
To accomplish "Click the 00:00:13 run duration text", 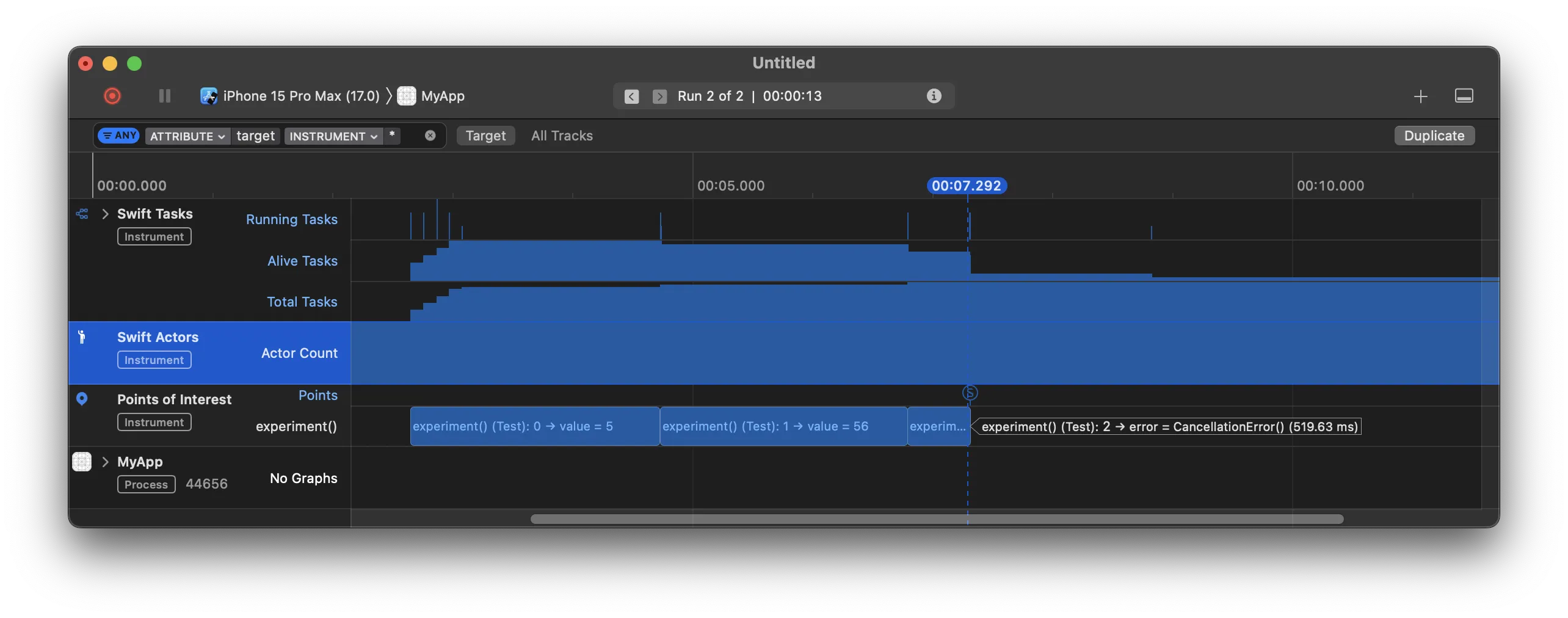I will pos(793,96).
